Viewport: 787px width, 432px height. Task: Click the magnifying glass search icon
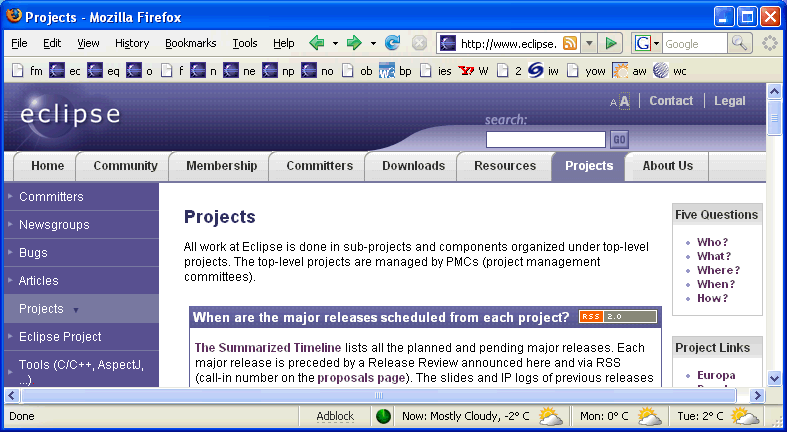[739, 43]
